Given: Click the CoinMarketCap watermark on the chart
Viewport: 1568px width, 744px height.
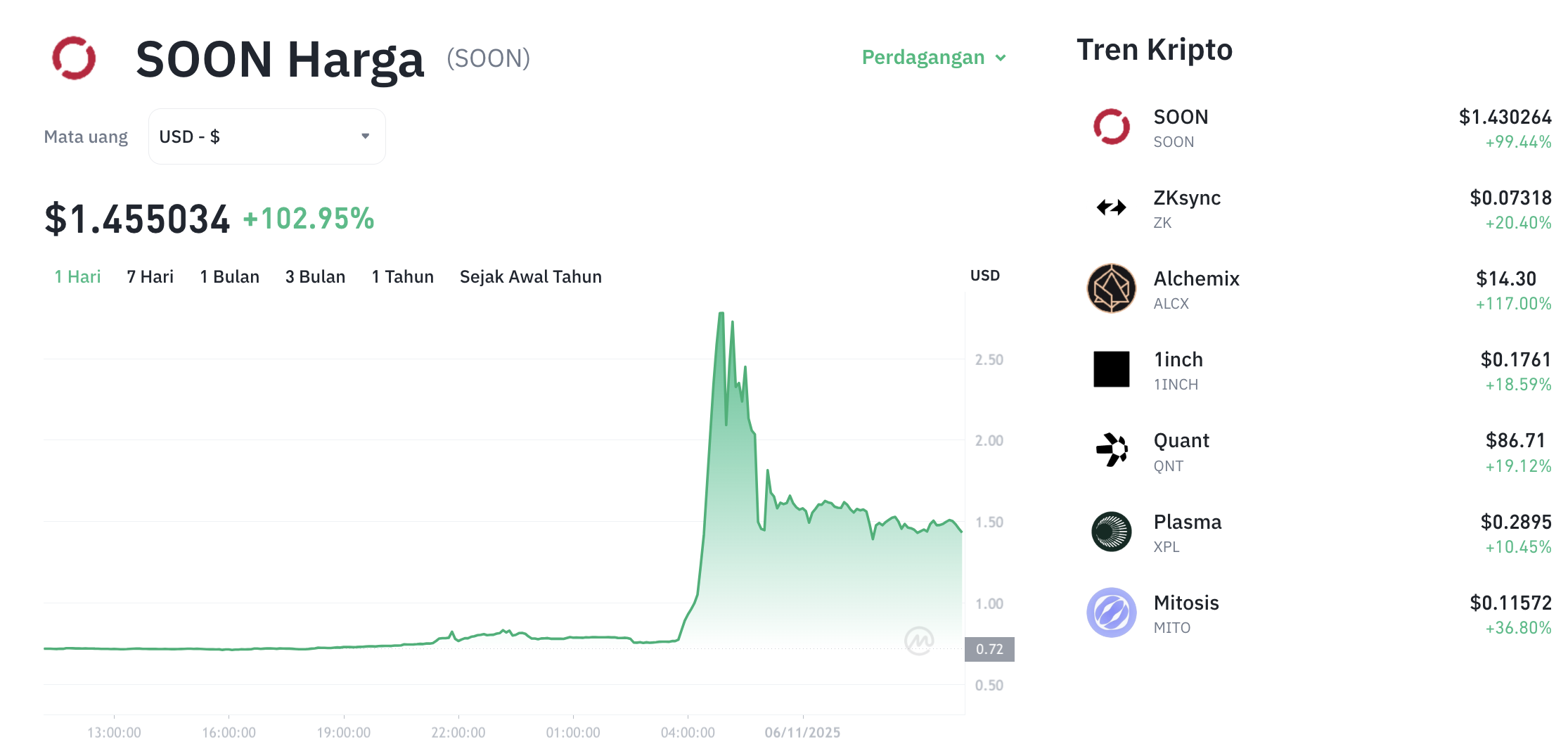Looking at the screenshot, I should coord(921,641).
